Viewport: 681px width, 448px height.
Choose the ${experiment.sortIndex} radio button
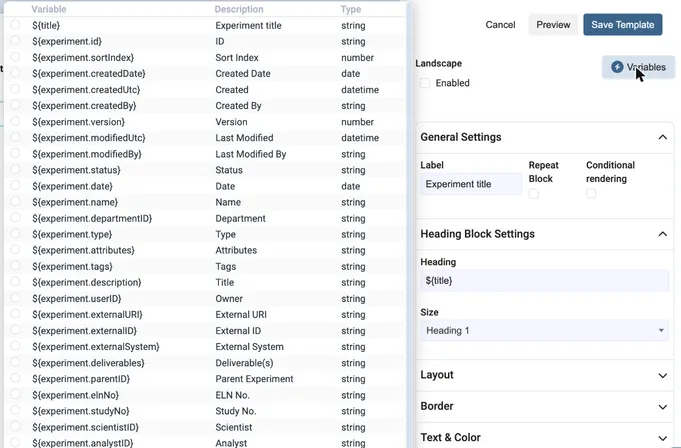click(x=15, y=56)
